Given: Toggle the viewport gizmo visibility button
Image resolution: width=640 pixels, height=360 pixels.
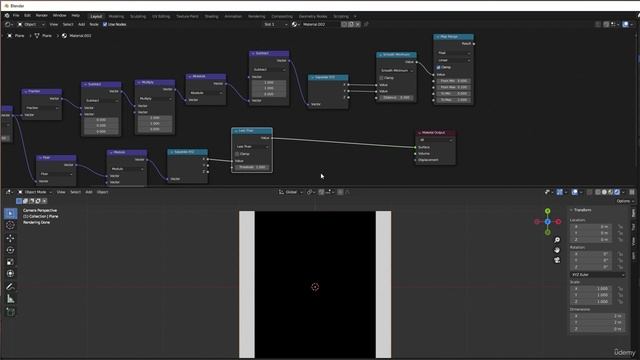Looking at the screenshot, I should (x=560, y=192).
